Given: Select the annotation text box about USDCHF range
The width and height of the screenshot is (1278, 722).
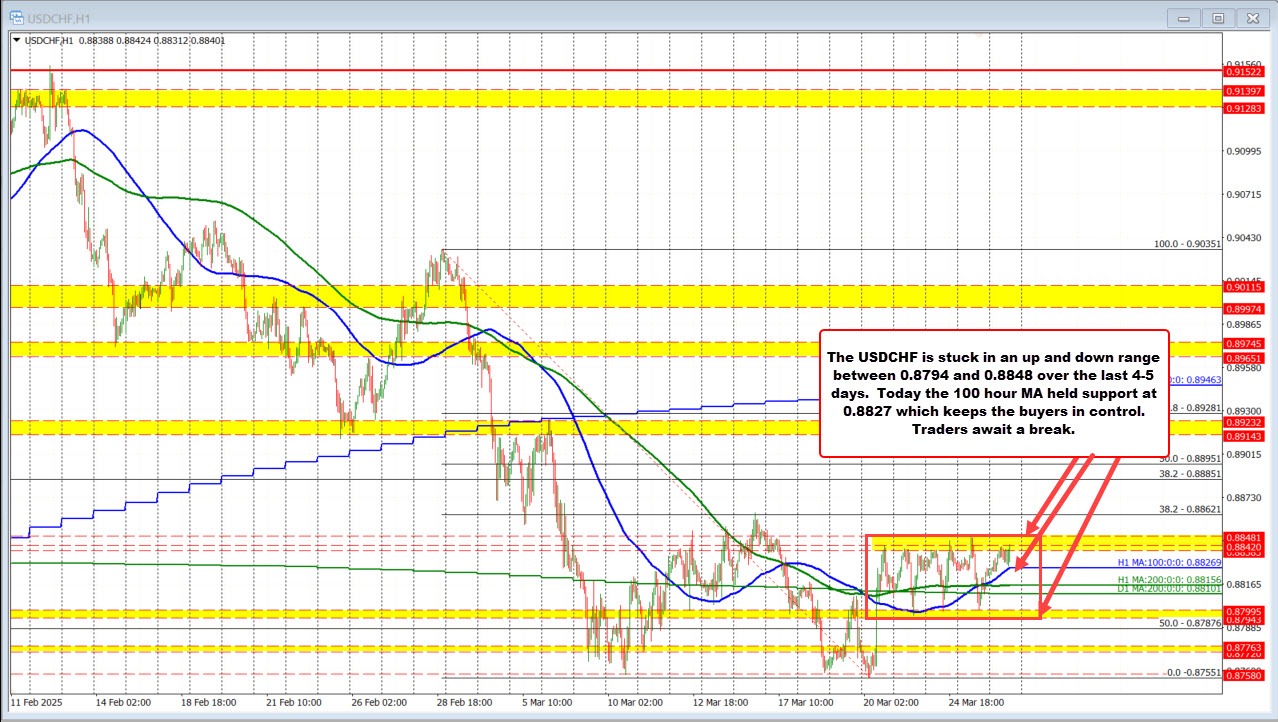Looking at the screenshot, I should pos(994,392).
